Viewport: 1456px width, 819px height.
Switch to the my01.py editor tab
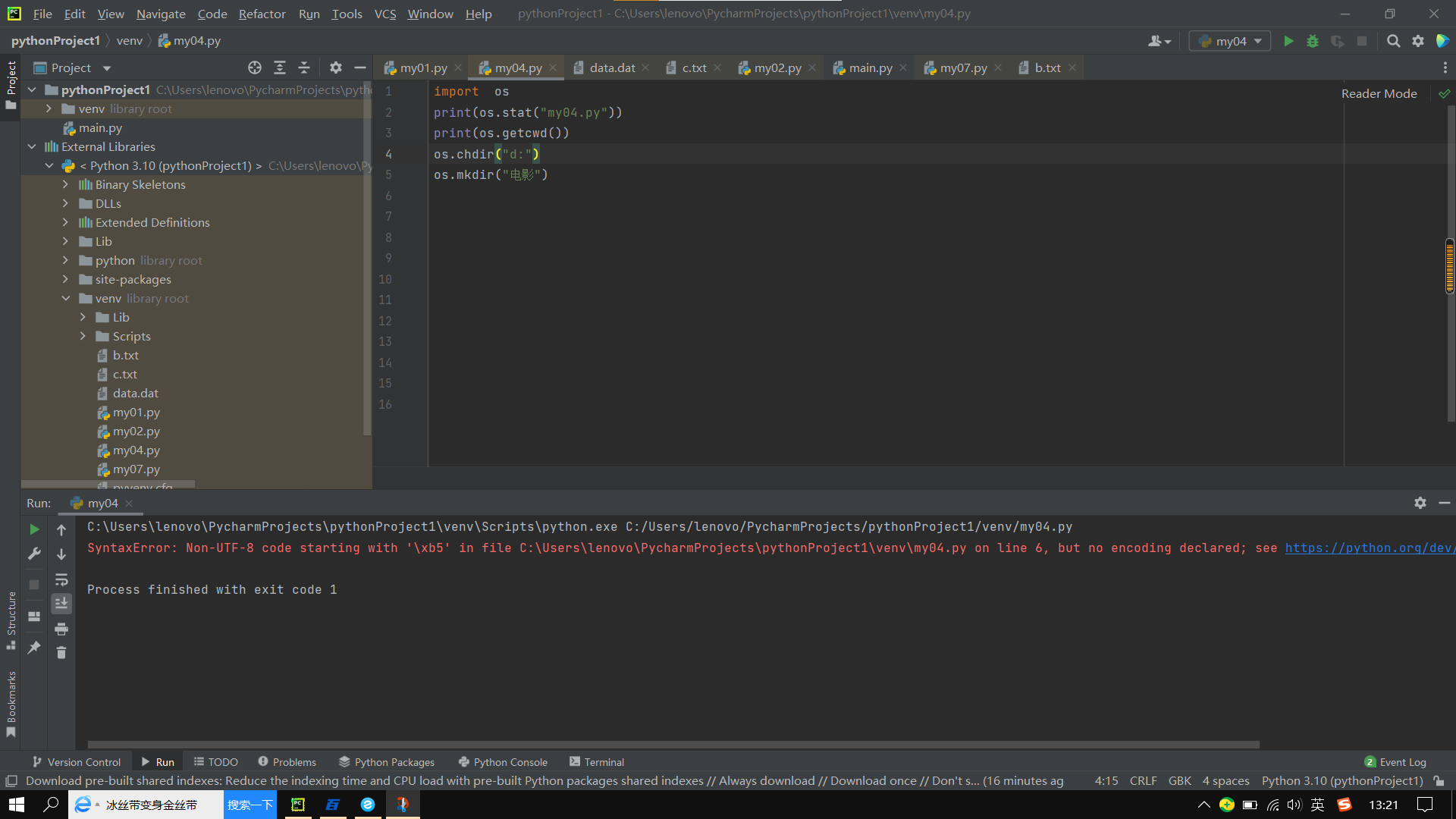coord(423,68)
